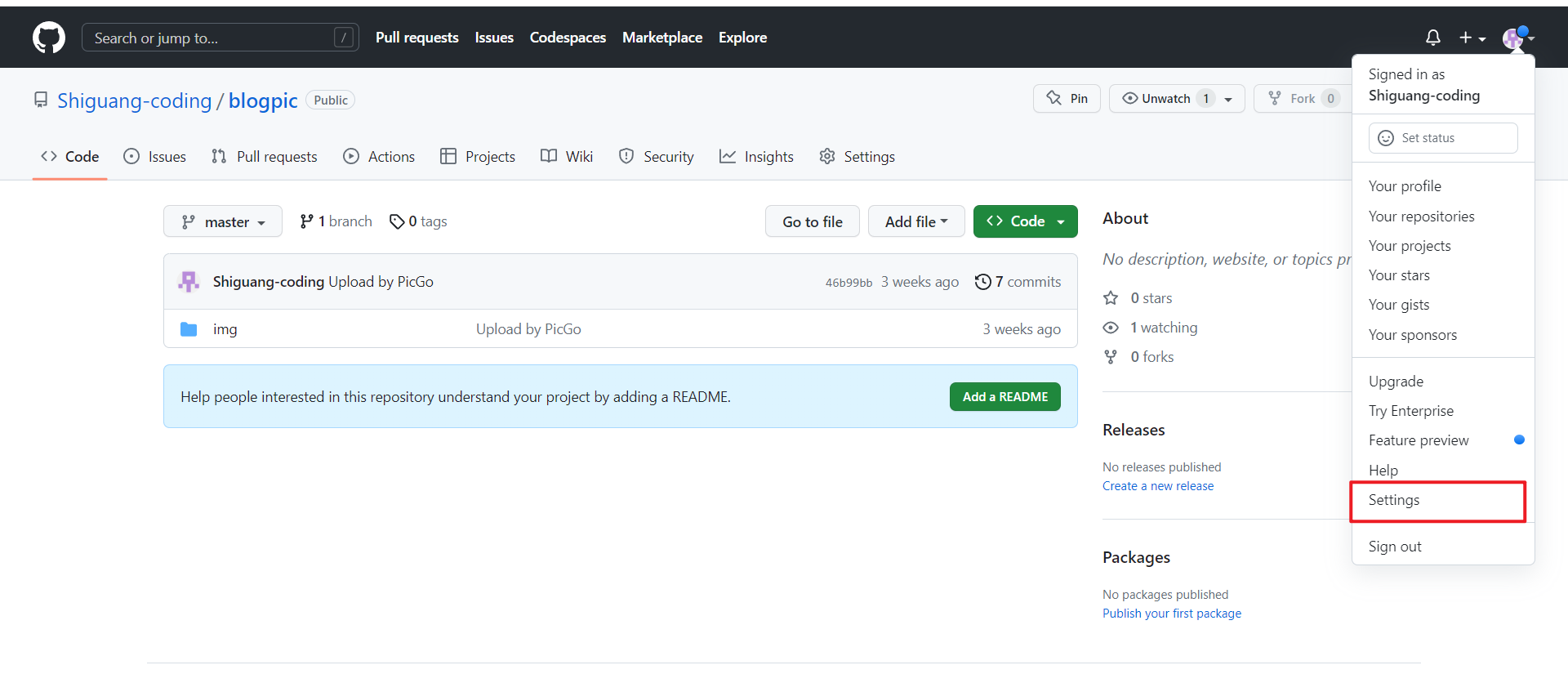Open the green Code dropdown

1026,221
